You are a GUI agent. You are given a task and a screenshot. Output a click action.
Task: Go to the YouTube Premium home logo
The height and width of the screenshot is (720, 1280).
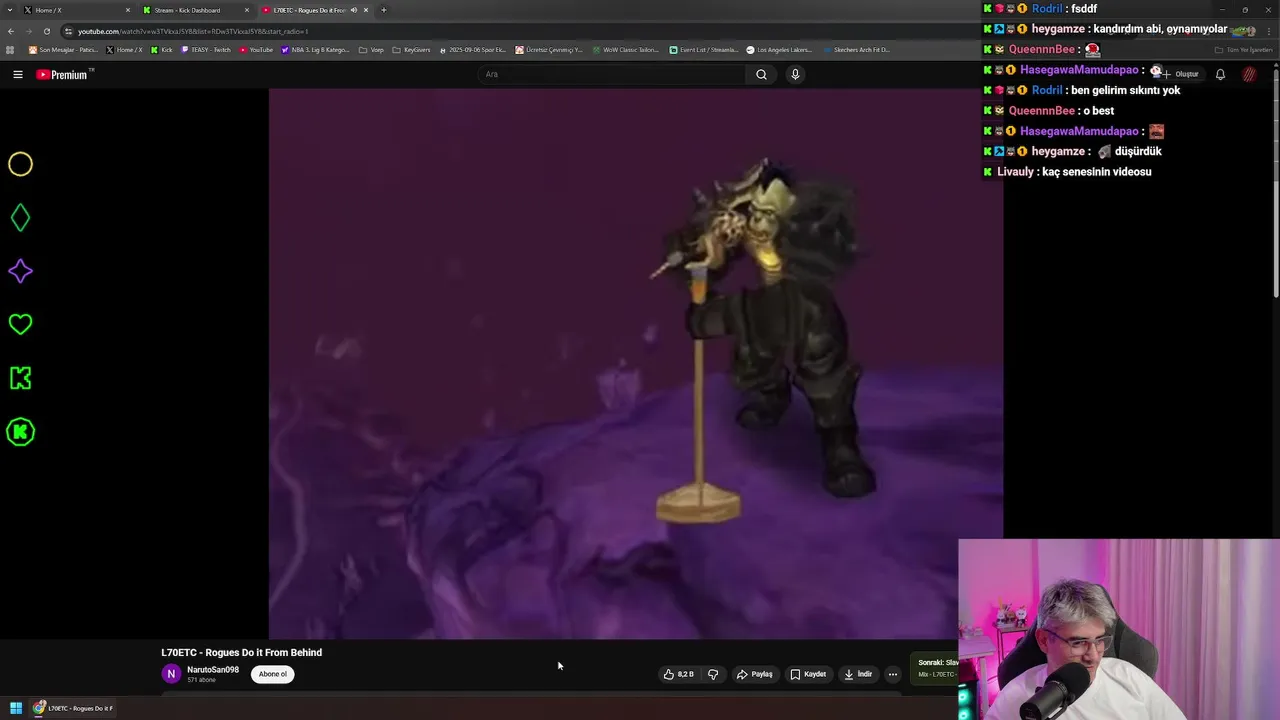click(64, 74)
